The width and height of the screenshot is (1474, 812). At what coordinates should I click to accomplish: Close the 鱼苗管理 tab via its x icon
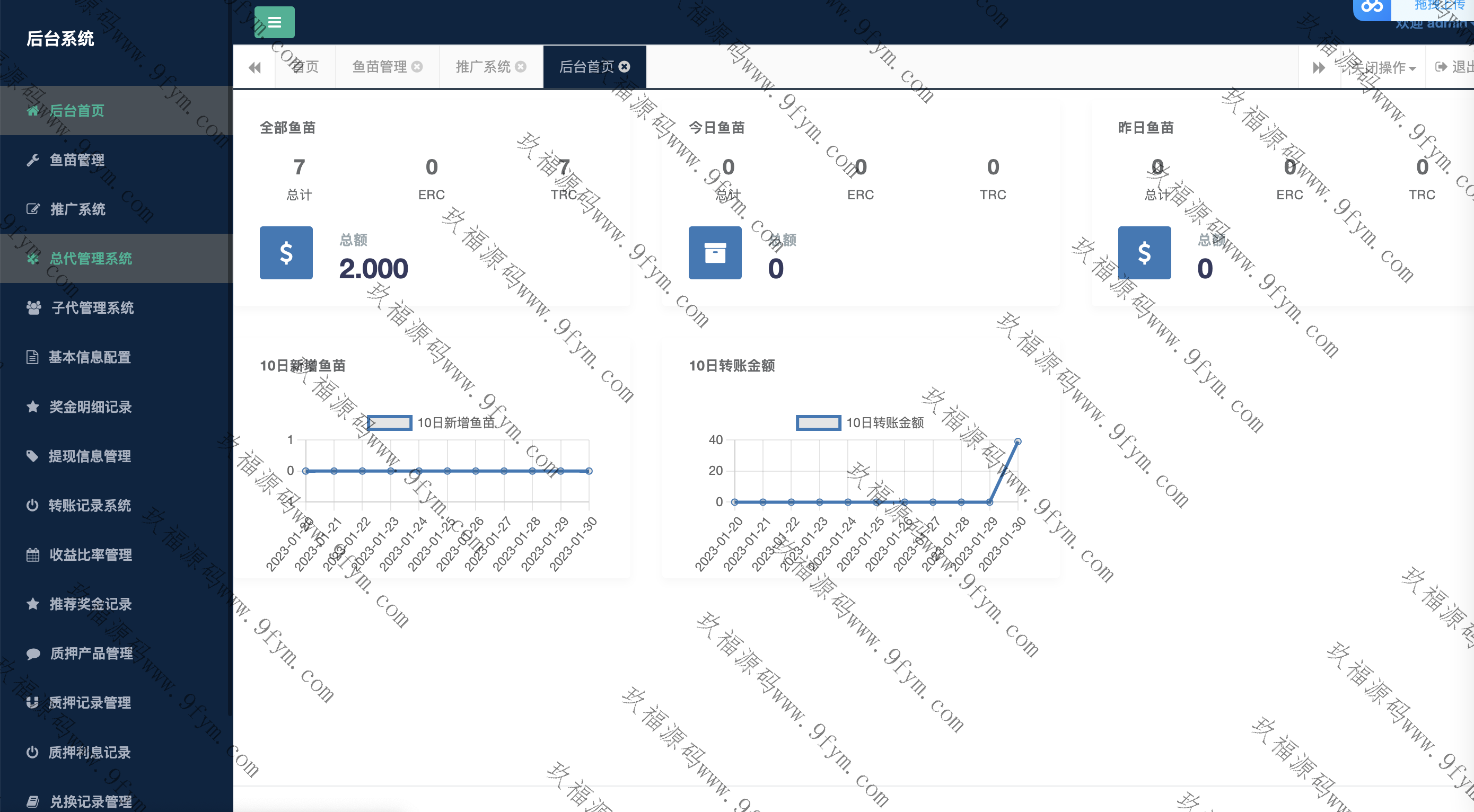tap(417, 67)
